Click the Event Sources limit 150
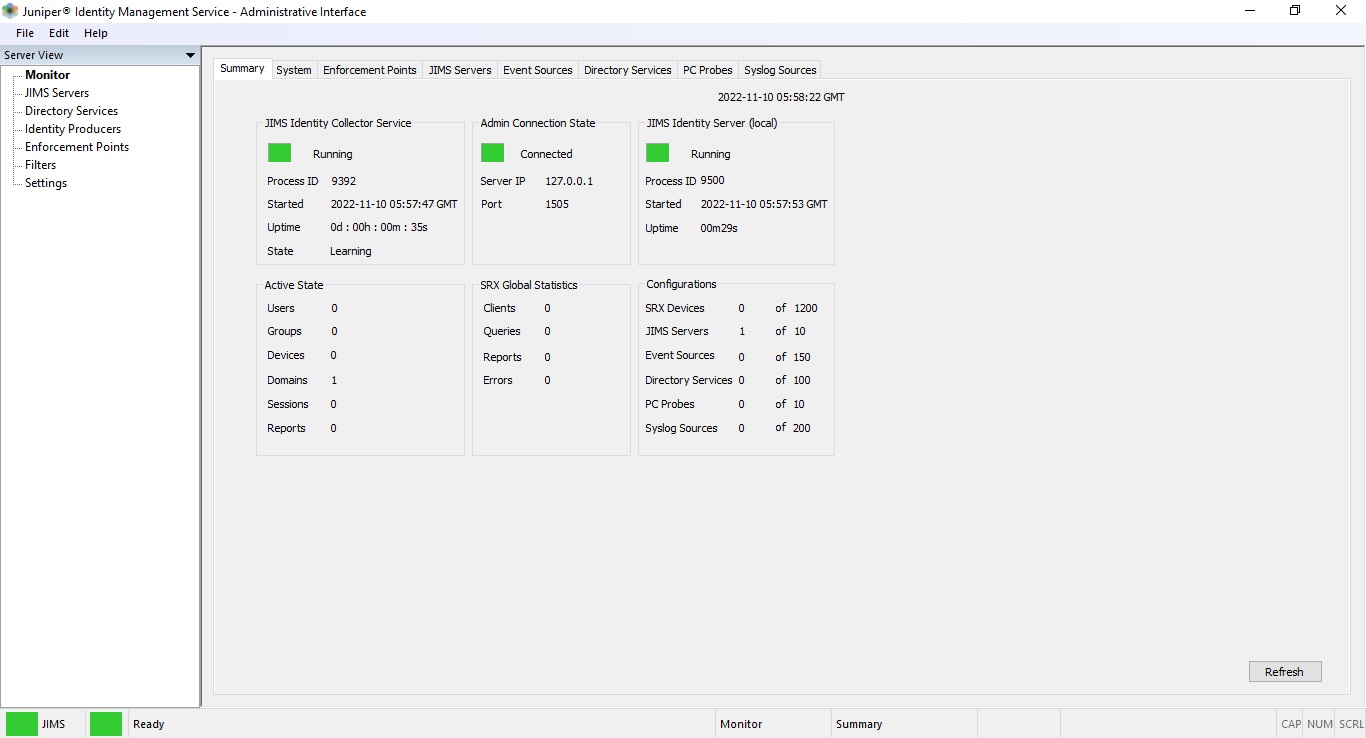Viewport: 1366px width, 738px height. tap(802, 357)
